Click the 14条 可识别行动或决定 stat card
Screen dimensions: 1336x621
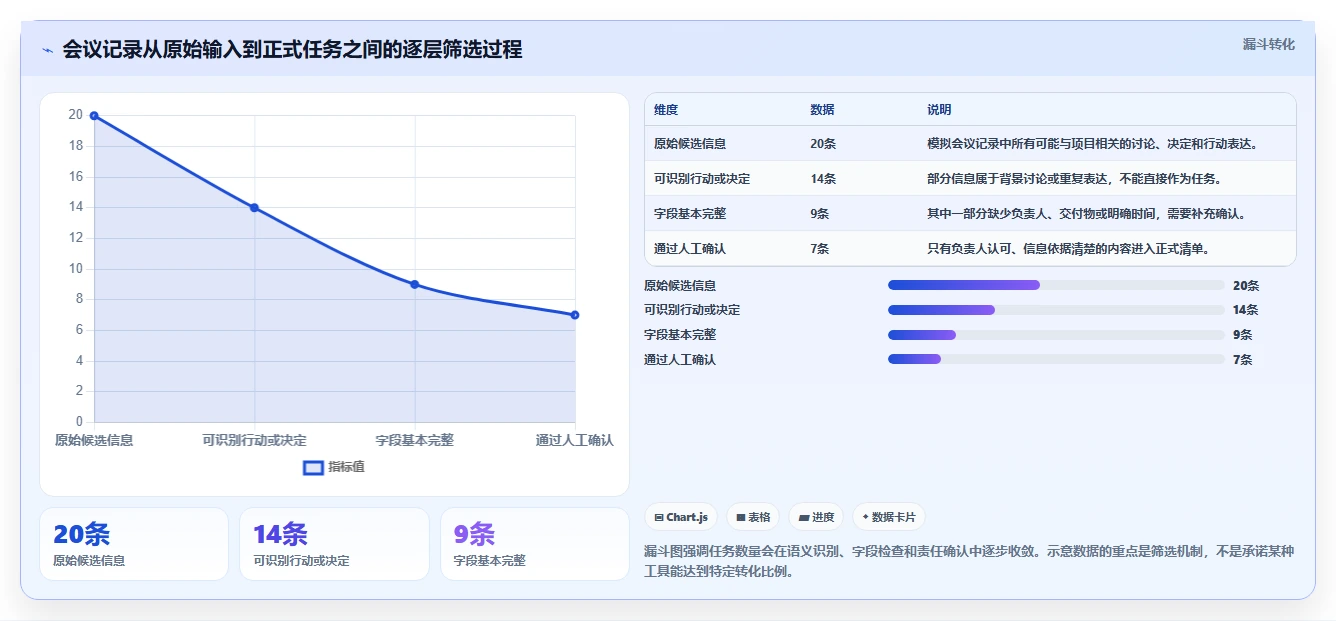[x=334, y=544]
